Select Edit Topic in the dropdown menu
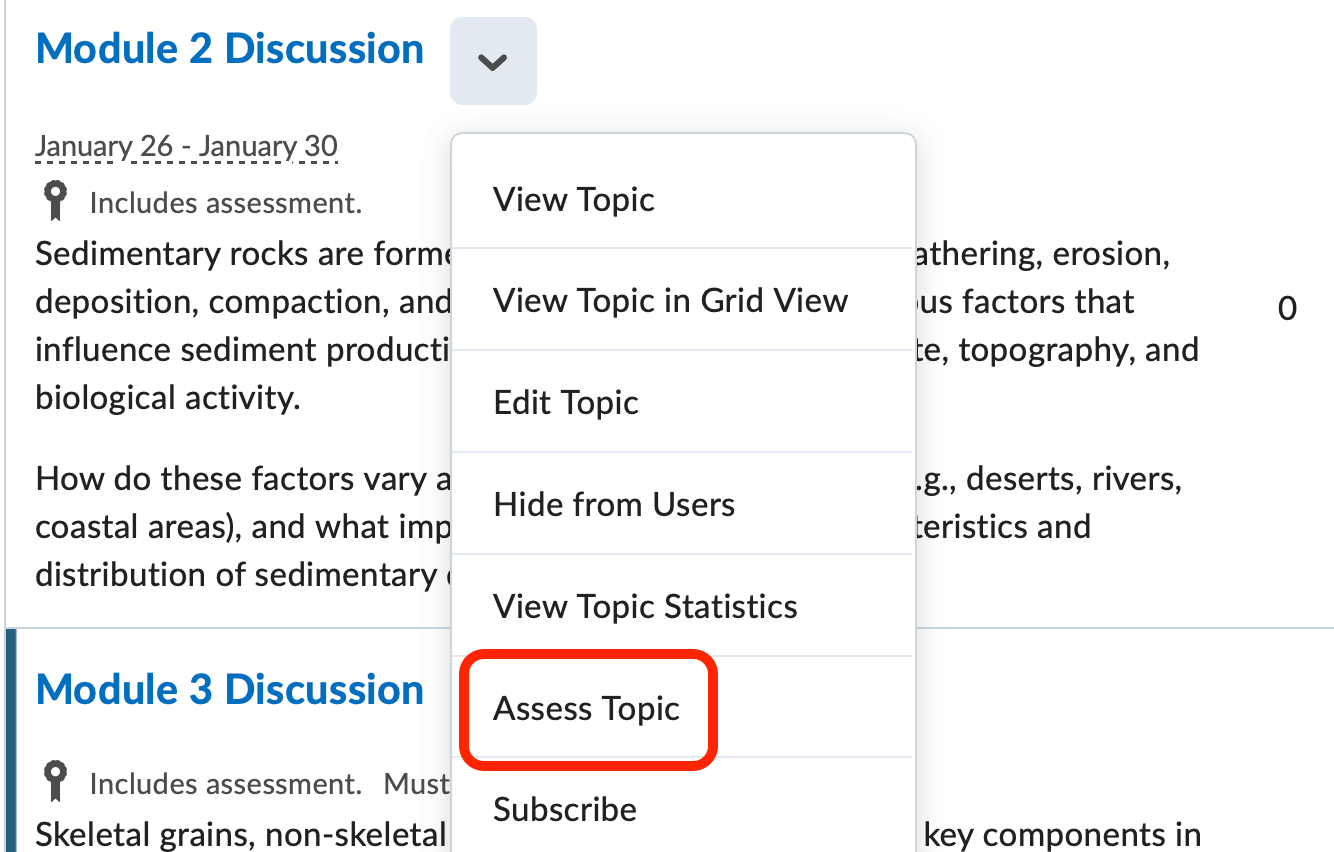This screenshot has height=852, width=1334. (x=566, y=402)
